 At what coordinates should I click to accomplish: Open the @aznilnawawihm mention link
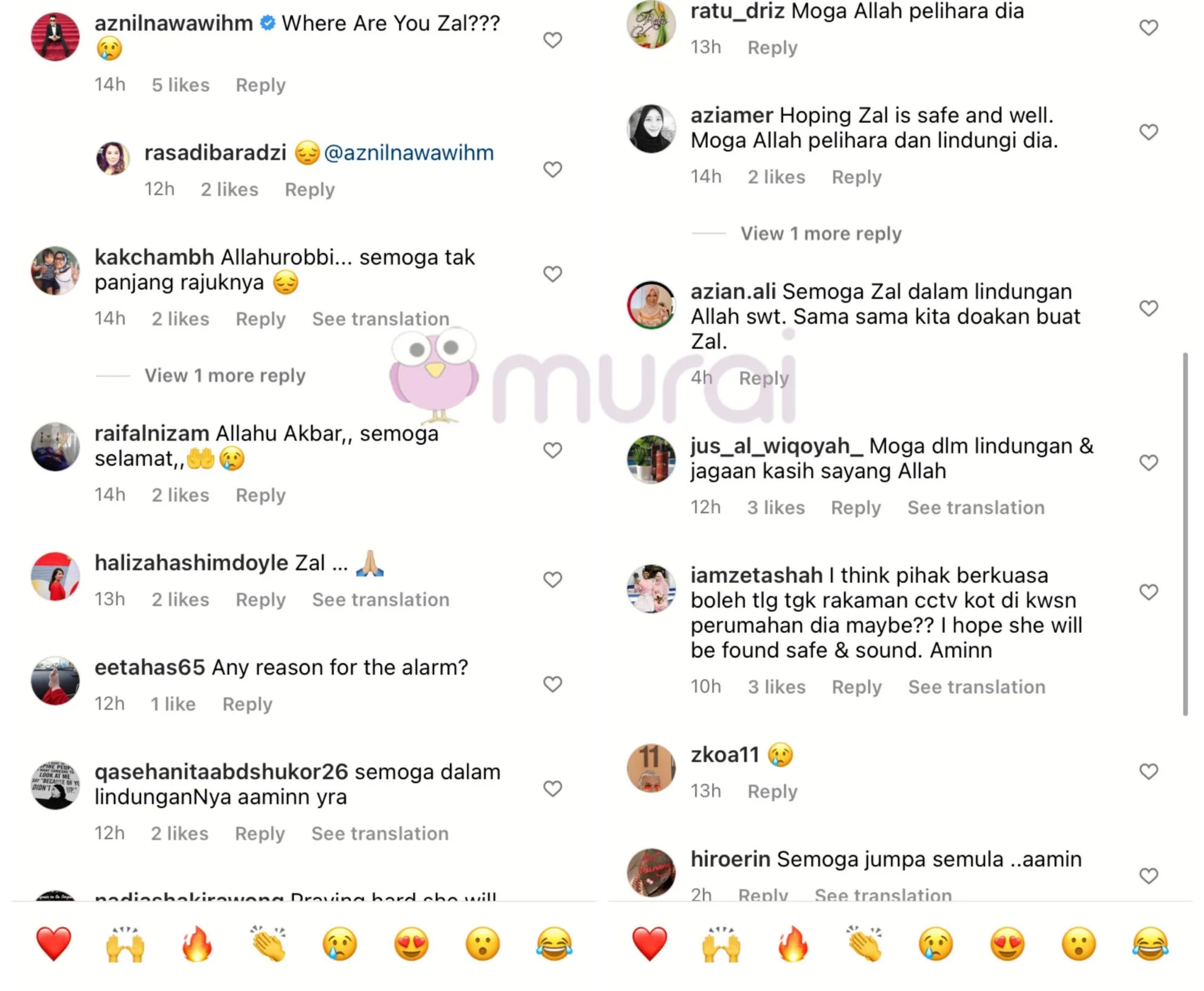tap(409, 153)
